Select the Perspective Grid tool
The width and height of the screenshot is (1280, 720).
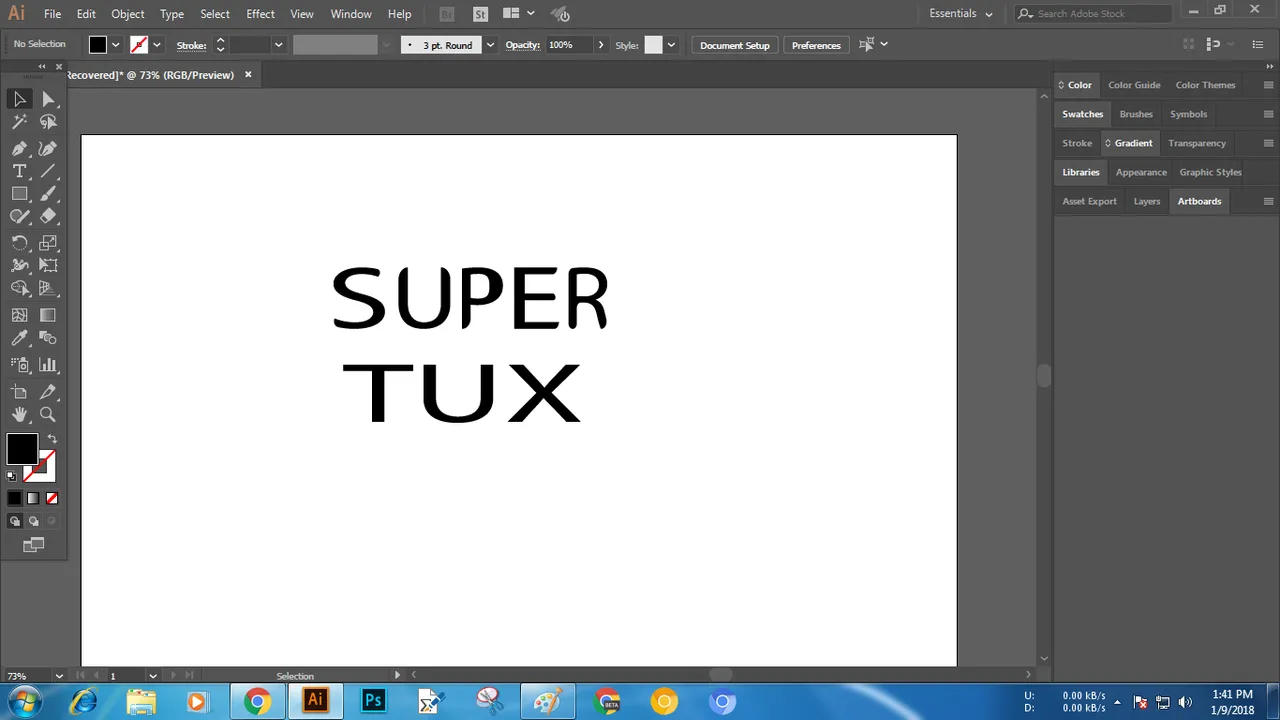pyautogui.click(x=48, y=288)
